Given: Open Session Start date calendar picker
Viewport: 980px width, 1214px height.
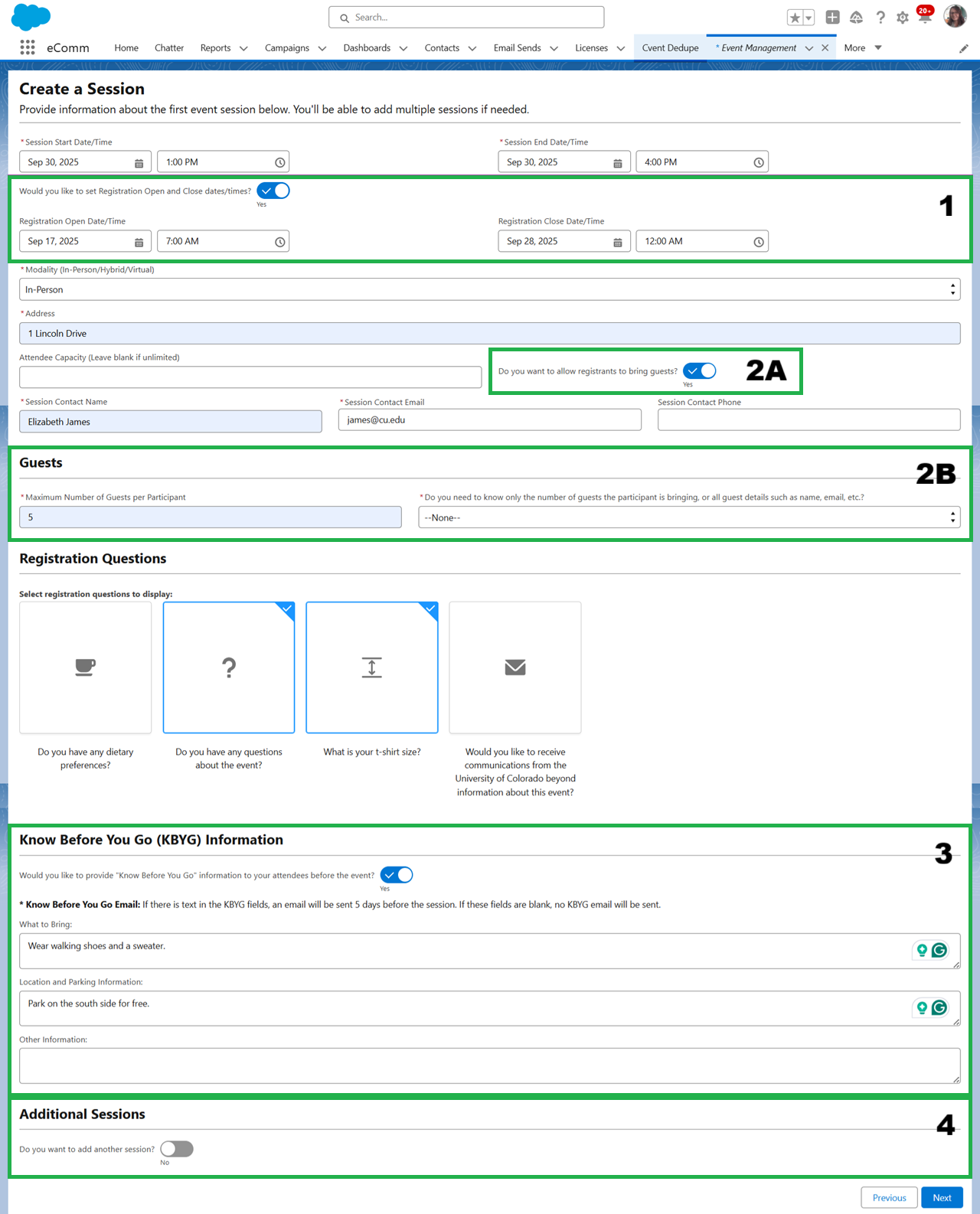Looking at the screenshot, I should click(139, 163).
